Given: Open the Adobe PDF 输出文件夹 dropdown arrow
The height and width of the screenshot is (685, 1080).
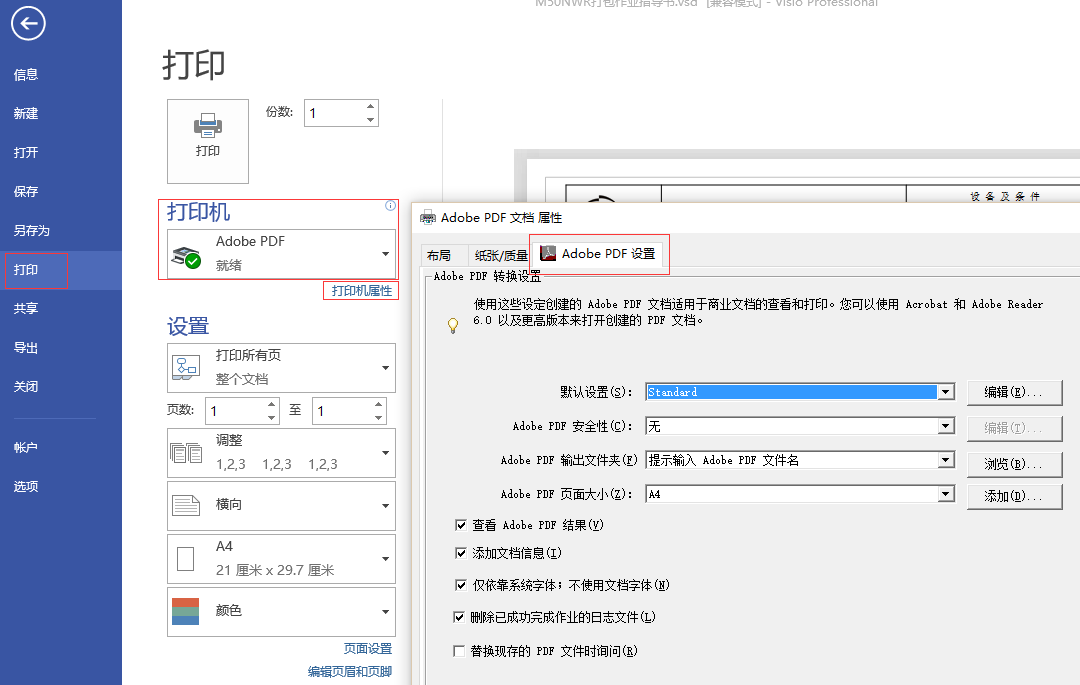Looking at the screenshot, I should click(946, 460).
